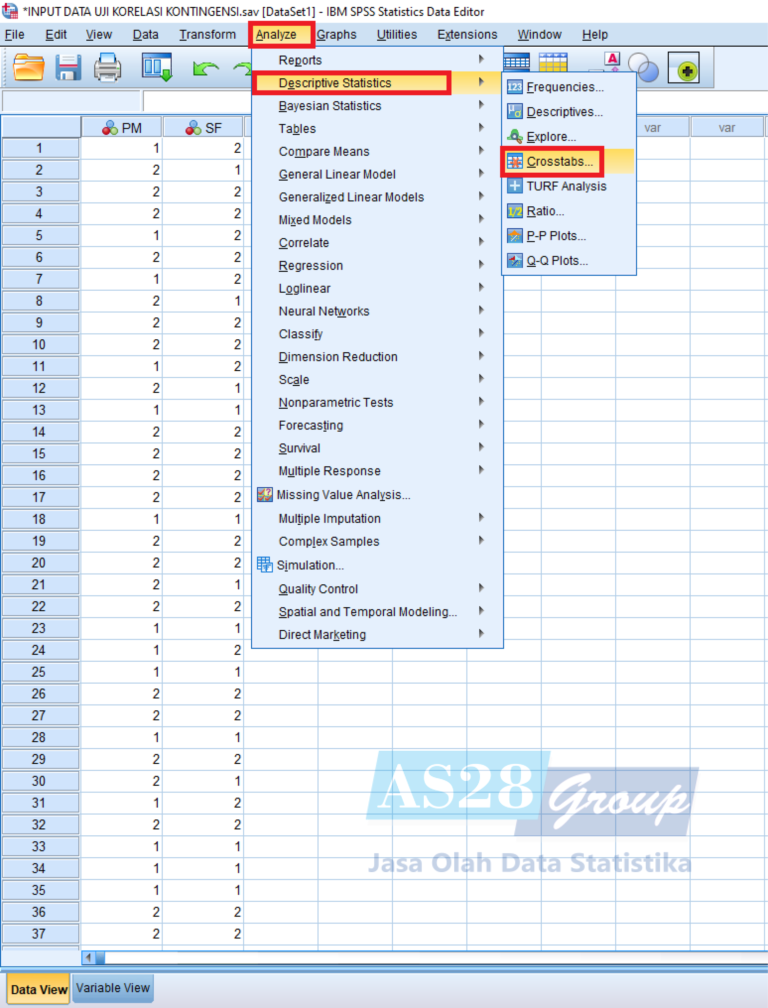
Task: Click the Print toolbar icon
Action: coord(107,68)
